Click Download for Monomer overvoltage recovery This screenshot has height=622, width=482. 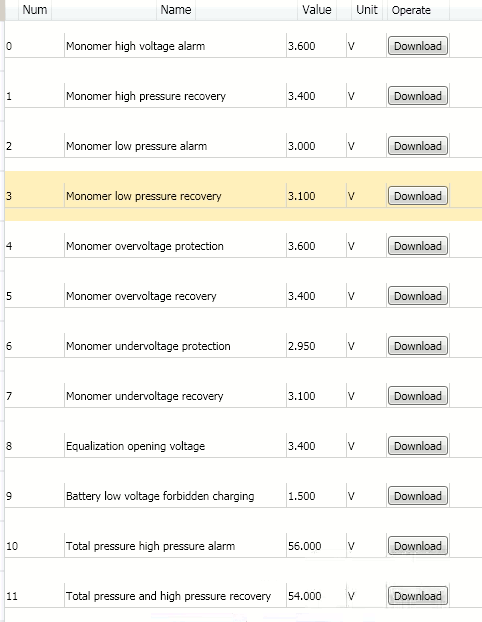tap(418, 296)
